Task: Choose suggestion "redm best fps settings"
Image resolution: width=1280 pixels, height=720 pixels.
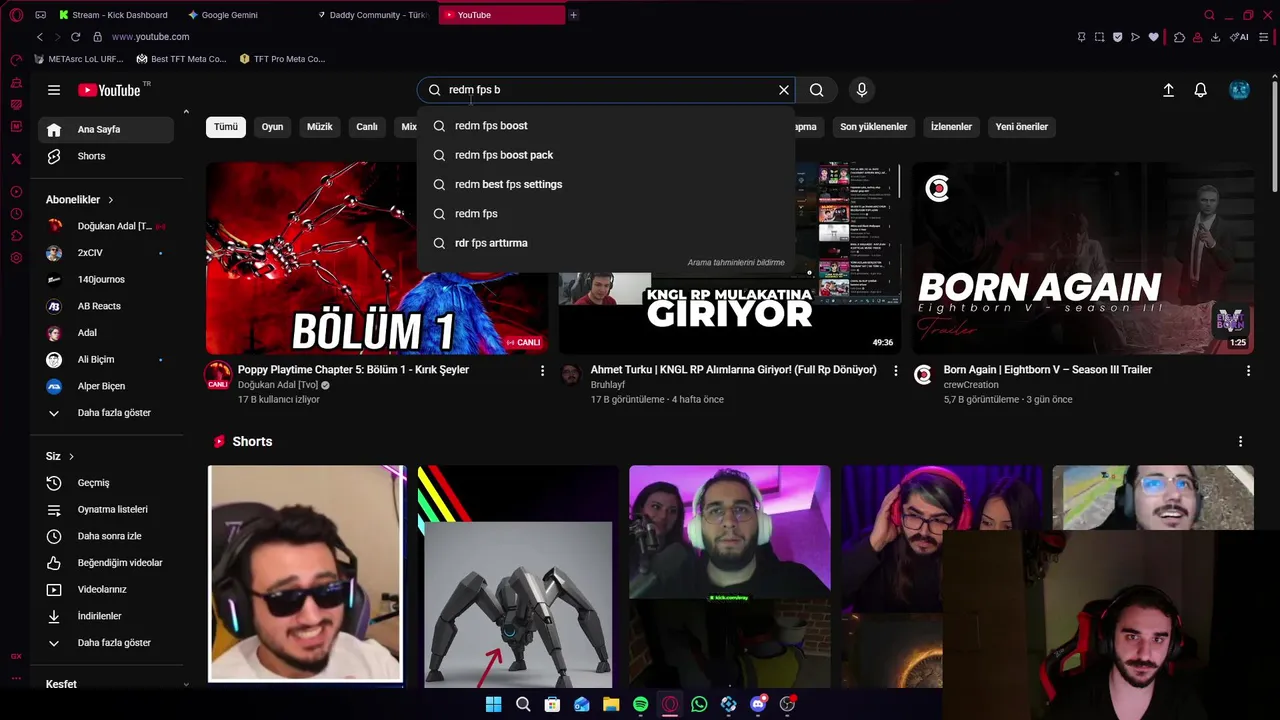Action: [x=606, y=184]
